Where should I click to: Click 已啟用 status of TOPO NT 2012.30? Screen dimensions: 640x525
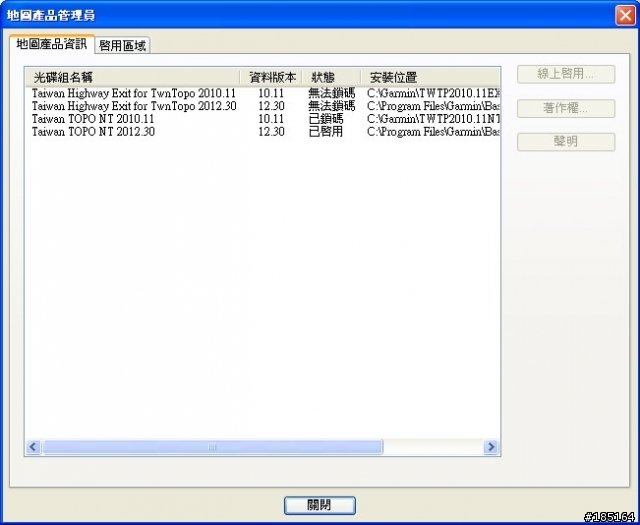tap(326, 131)
